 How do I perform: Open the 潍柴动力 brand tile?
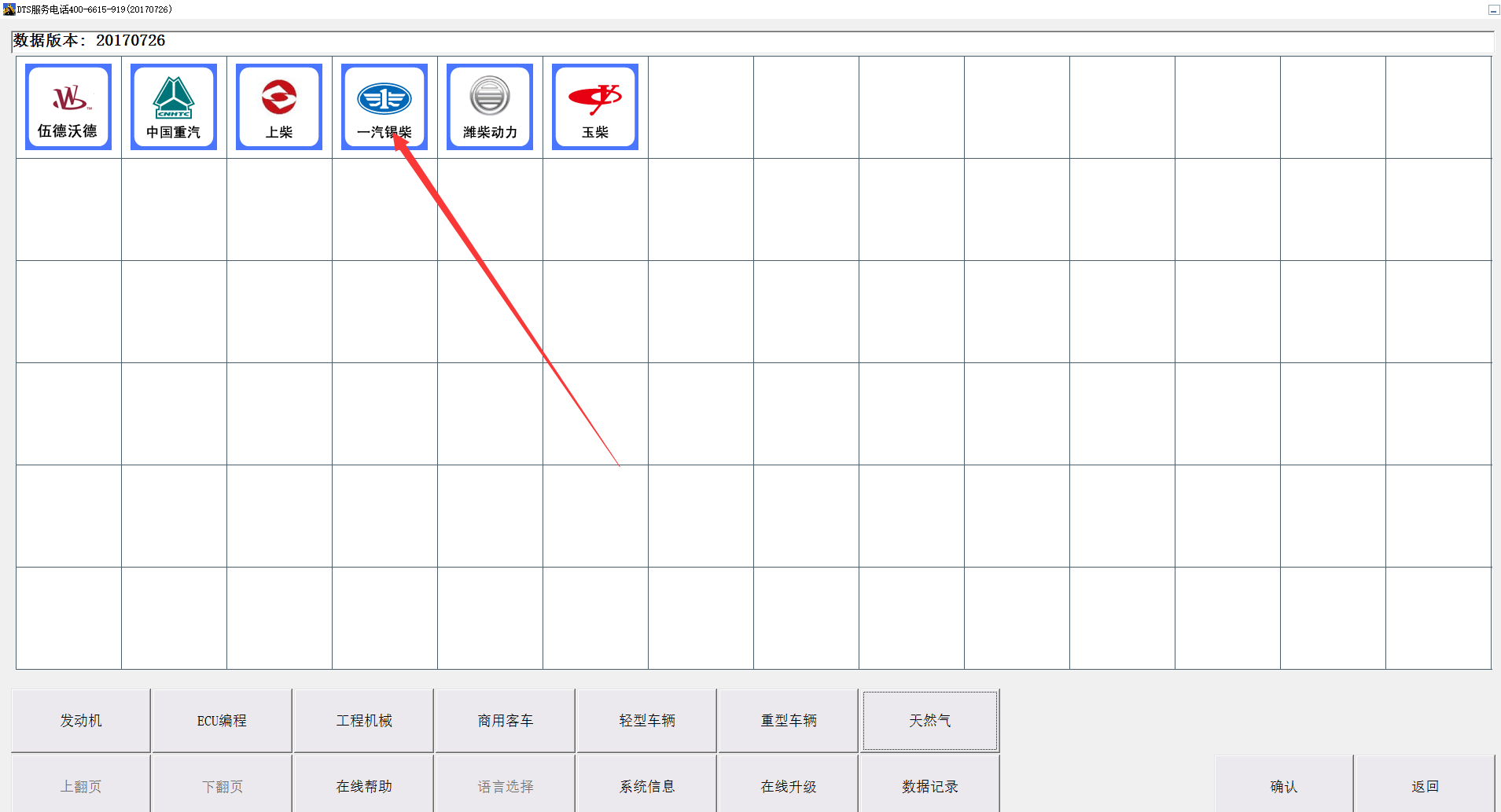490,107
